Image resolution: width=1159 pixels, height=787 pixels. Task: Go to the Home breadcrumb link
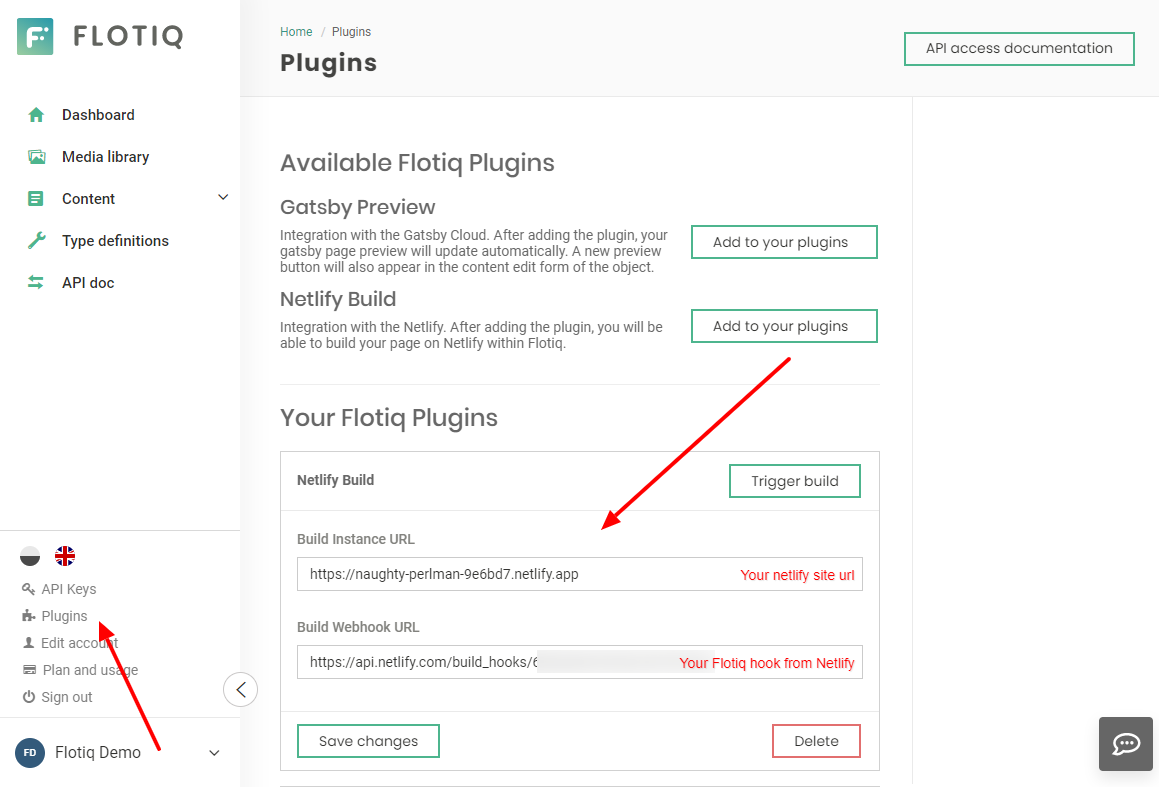296,32
